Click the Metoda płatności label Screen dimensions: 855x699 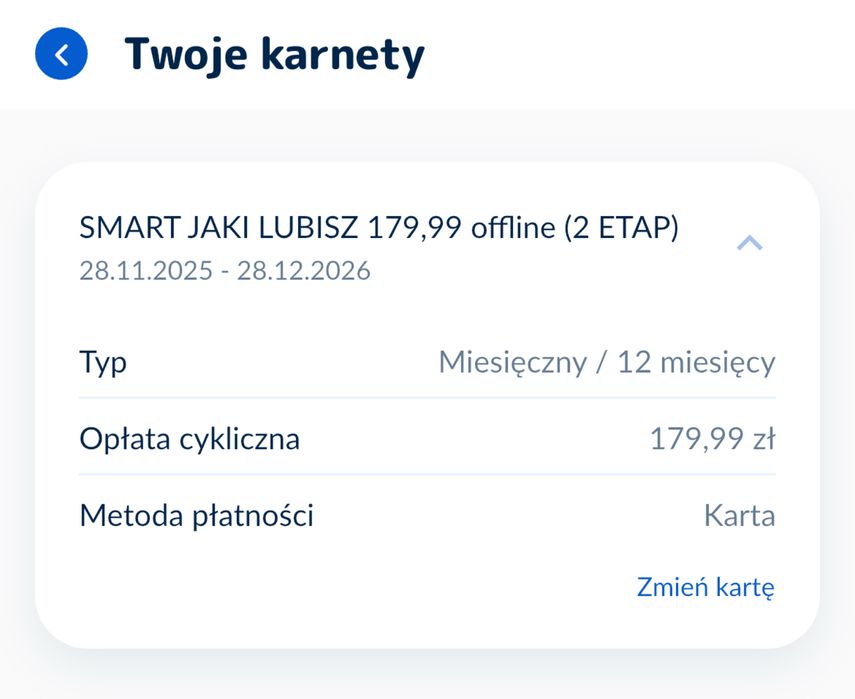(196, 516)
